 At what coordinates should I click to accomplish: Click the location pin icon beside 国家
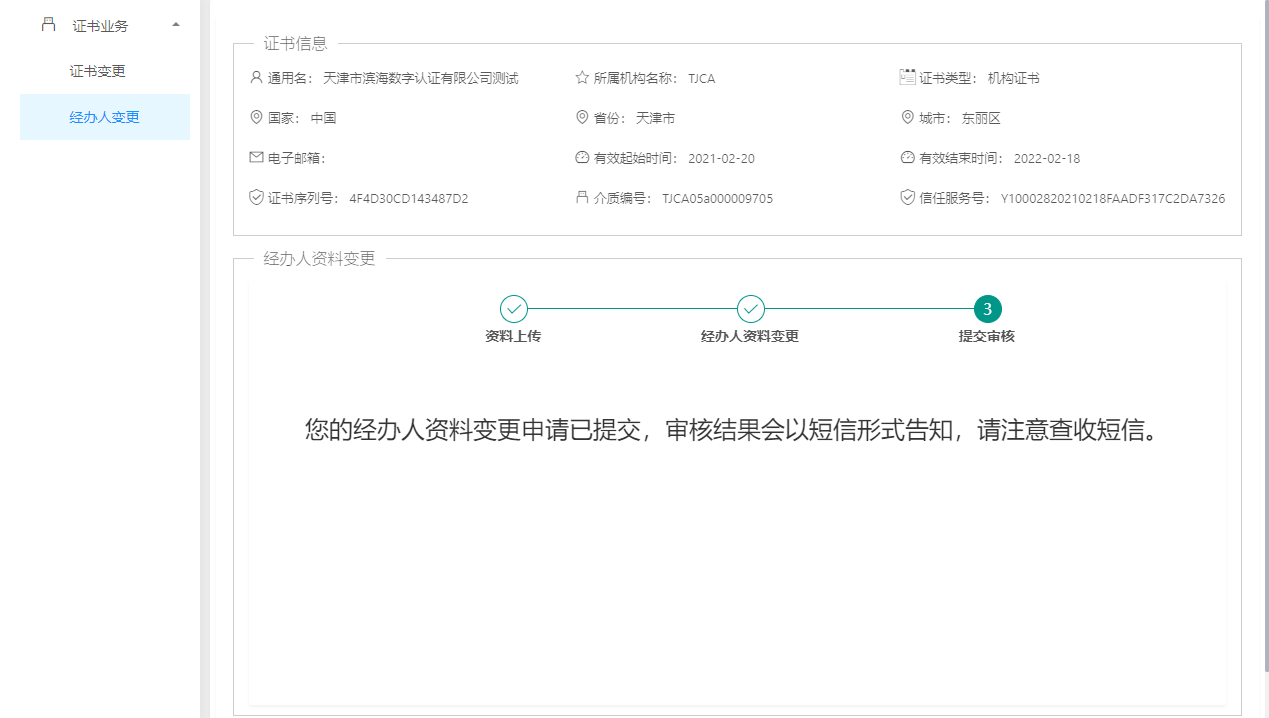(256, 118)
